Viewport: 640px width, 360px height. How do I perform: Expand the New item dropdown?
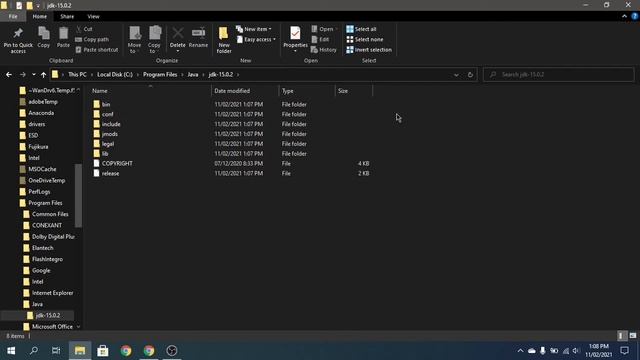click(253, 29)
